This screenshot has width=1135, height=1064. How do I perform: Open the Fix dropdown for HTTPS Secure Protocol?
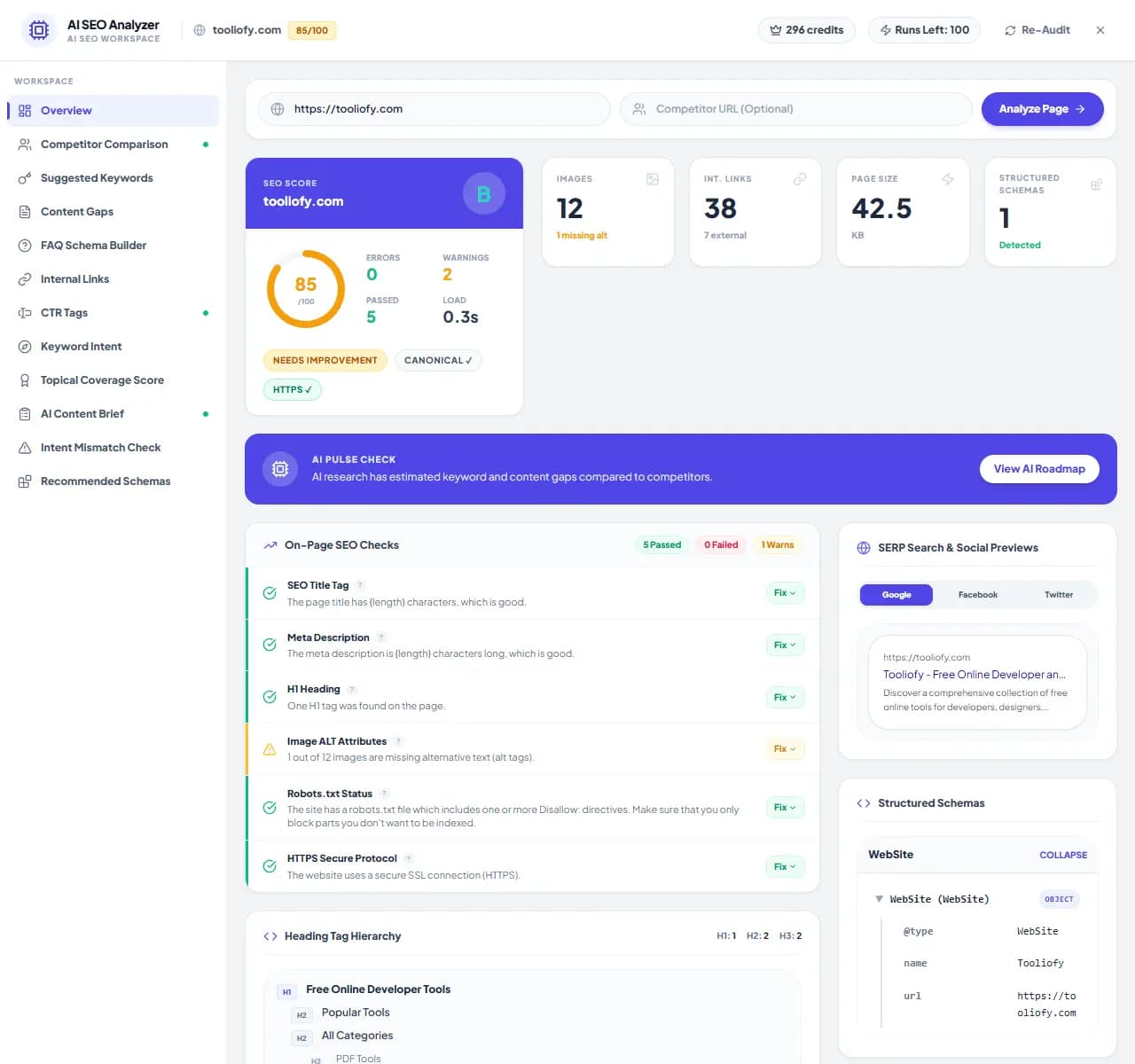click(786, 866)
